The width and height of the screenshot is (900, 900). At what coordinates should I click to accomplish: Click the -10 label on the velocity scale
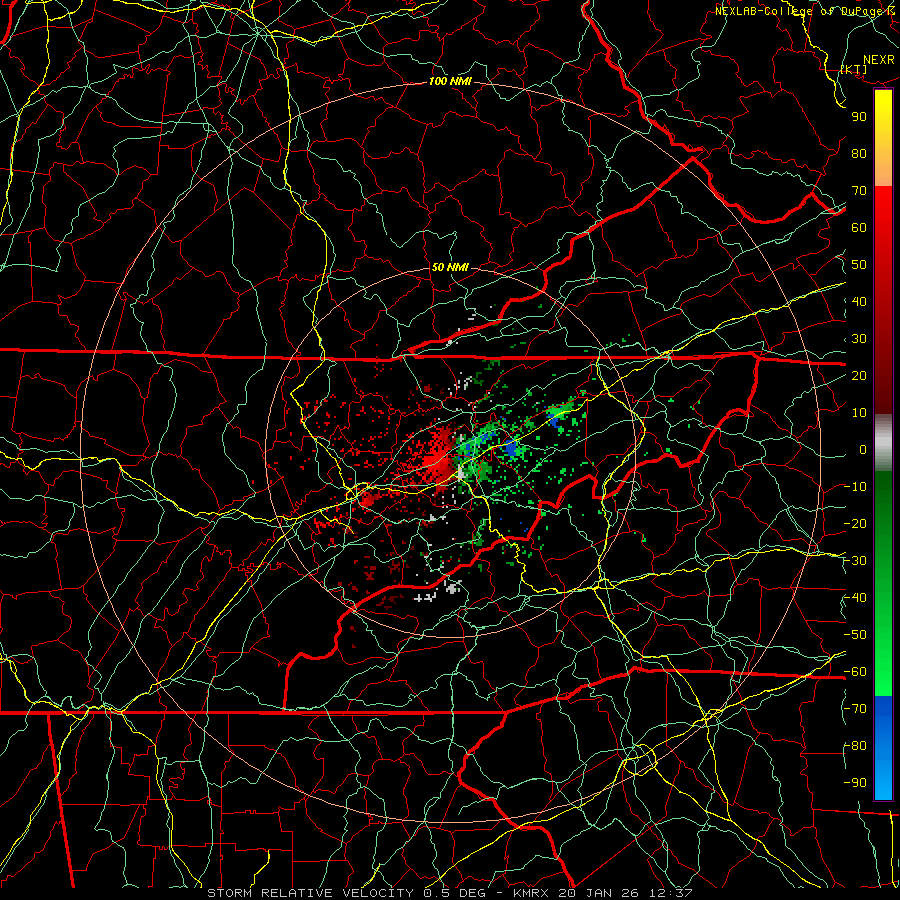855,487
